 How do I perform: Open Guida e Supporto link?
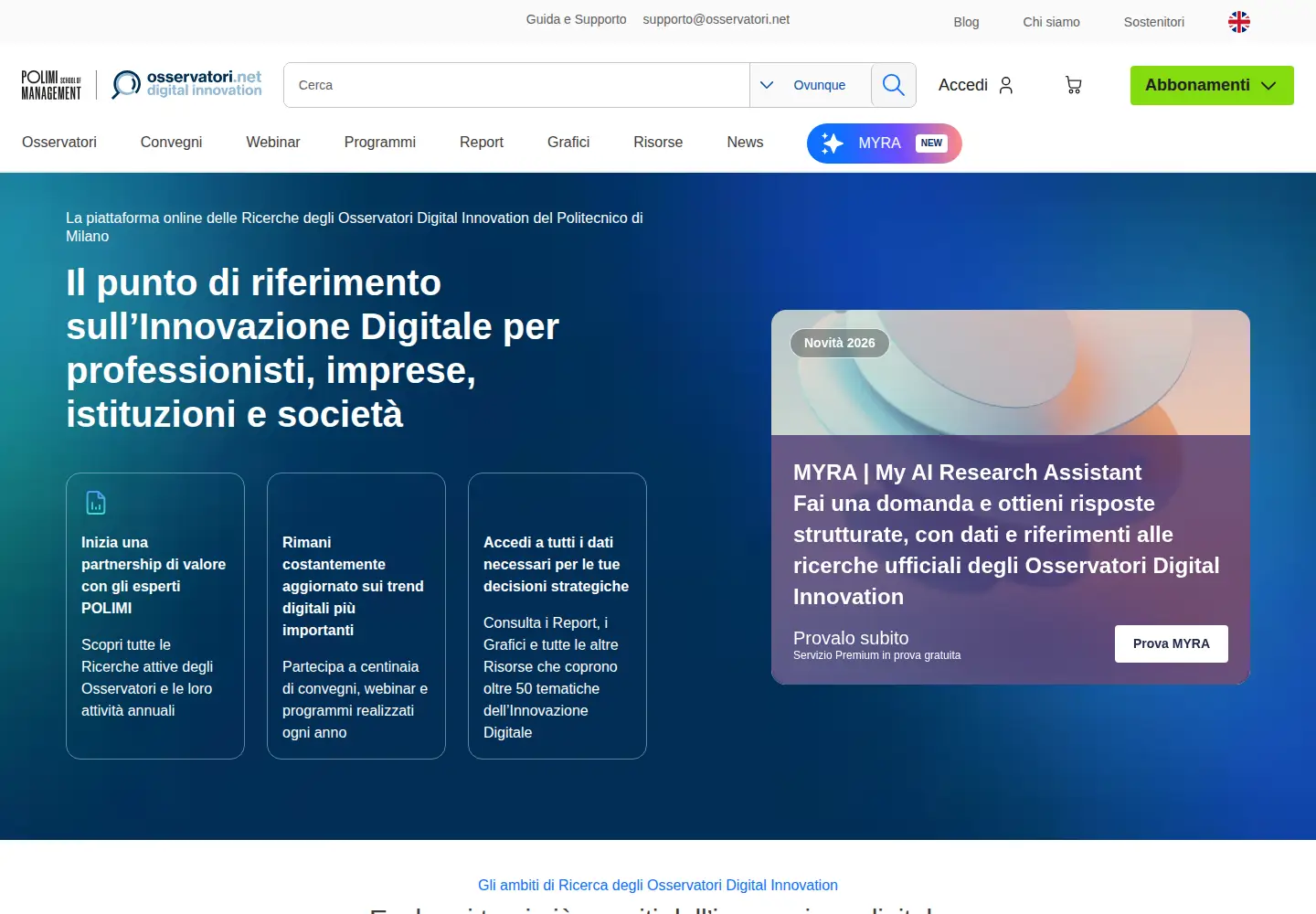point(577,19)
